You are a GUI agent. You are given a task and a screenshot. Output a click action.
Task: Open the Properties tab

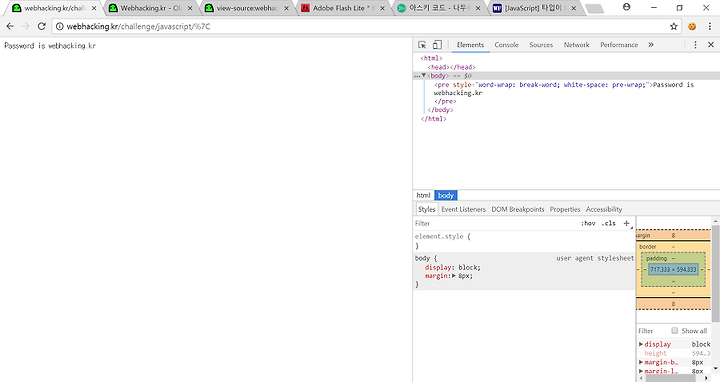(x=565, y=209)
